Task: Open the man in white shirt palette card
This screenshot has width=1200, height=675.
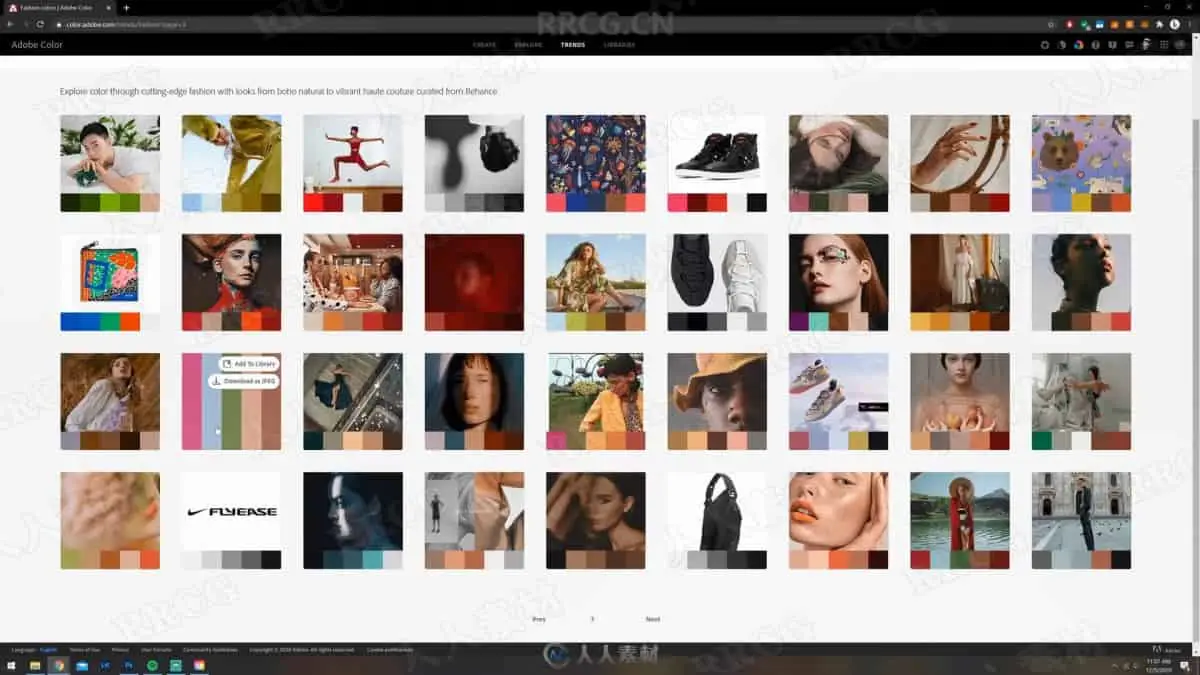Action: 110,163
